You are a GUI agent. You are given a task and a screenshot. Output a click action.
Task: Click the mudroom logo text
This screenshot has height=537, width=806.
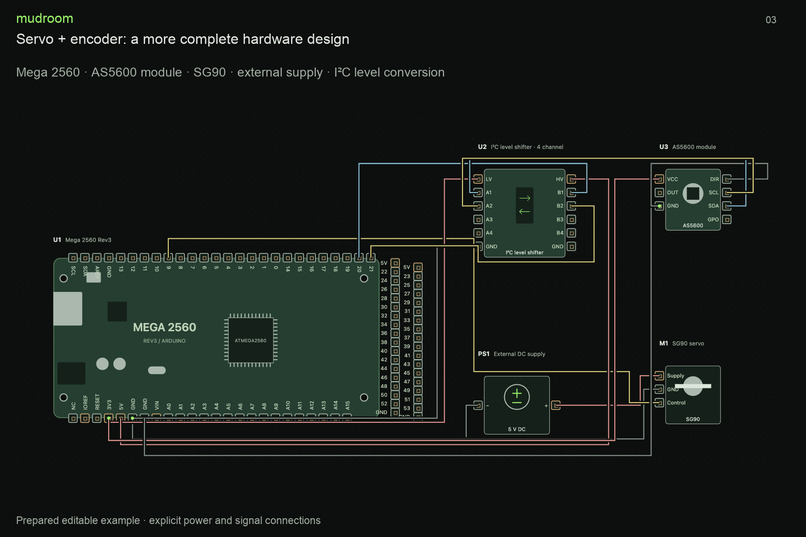pos(45,18)
